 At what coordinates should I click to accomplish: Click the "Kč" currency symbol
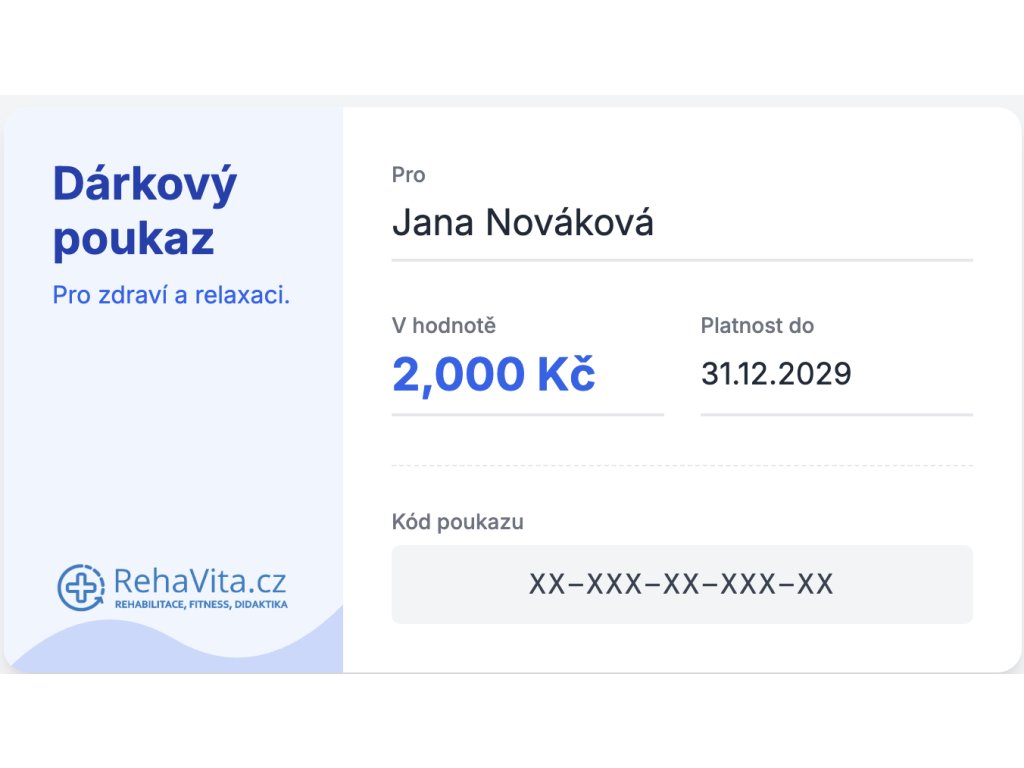click(x=566, y=374)
